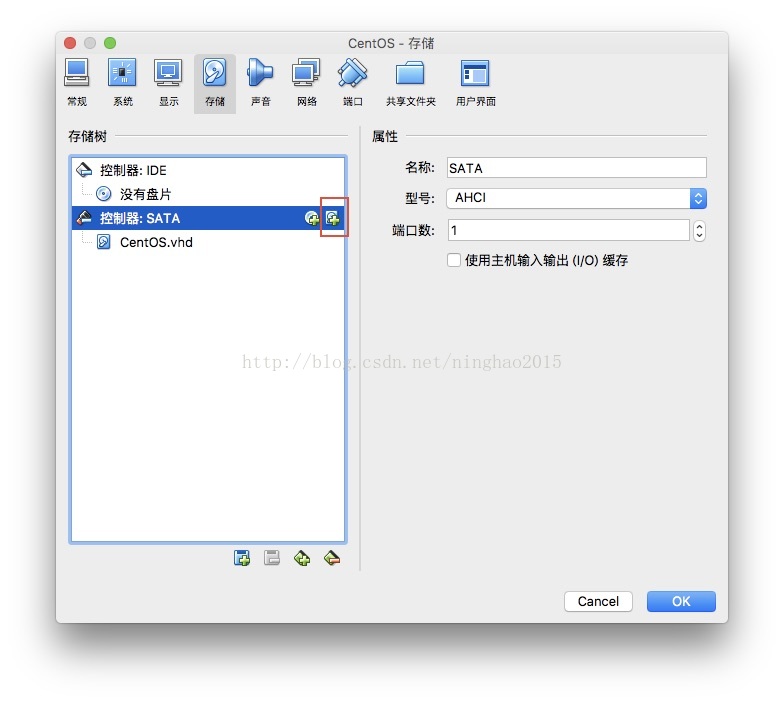The height and width of the screenshot is (703, 784).
Task: Open the 共享文件夹 (Shared Folders) section
Action: [410, 83]
